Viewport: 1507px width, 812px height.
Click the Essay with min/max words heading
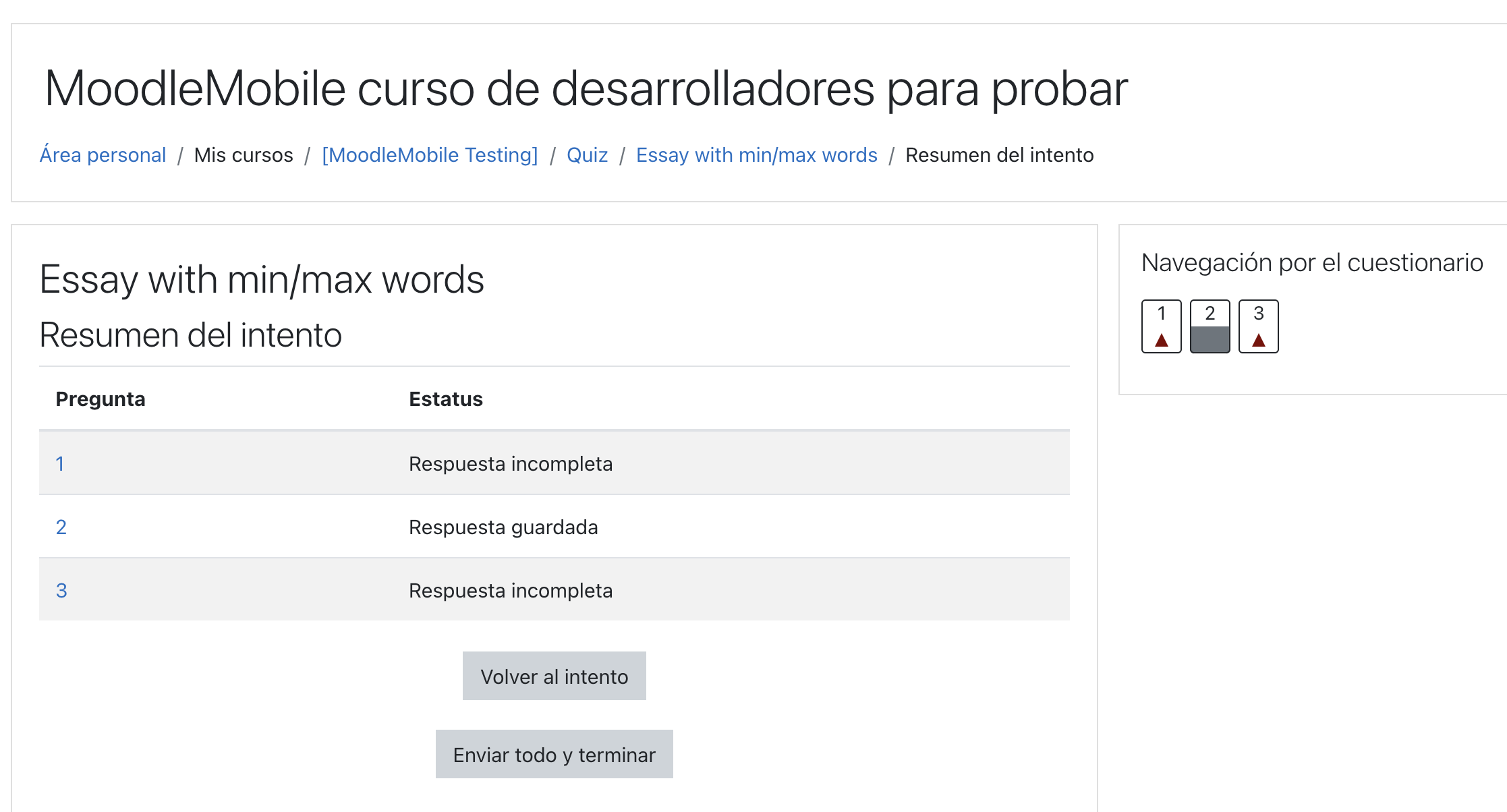(x=262, y=280)
